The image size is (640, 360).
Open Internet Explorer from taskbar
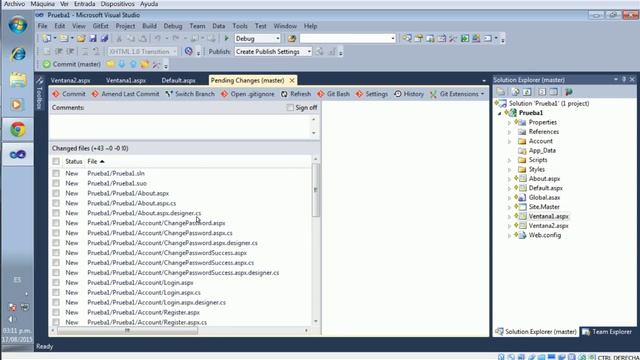point(18,54)
